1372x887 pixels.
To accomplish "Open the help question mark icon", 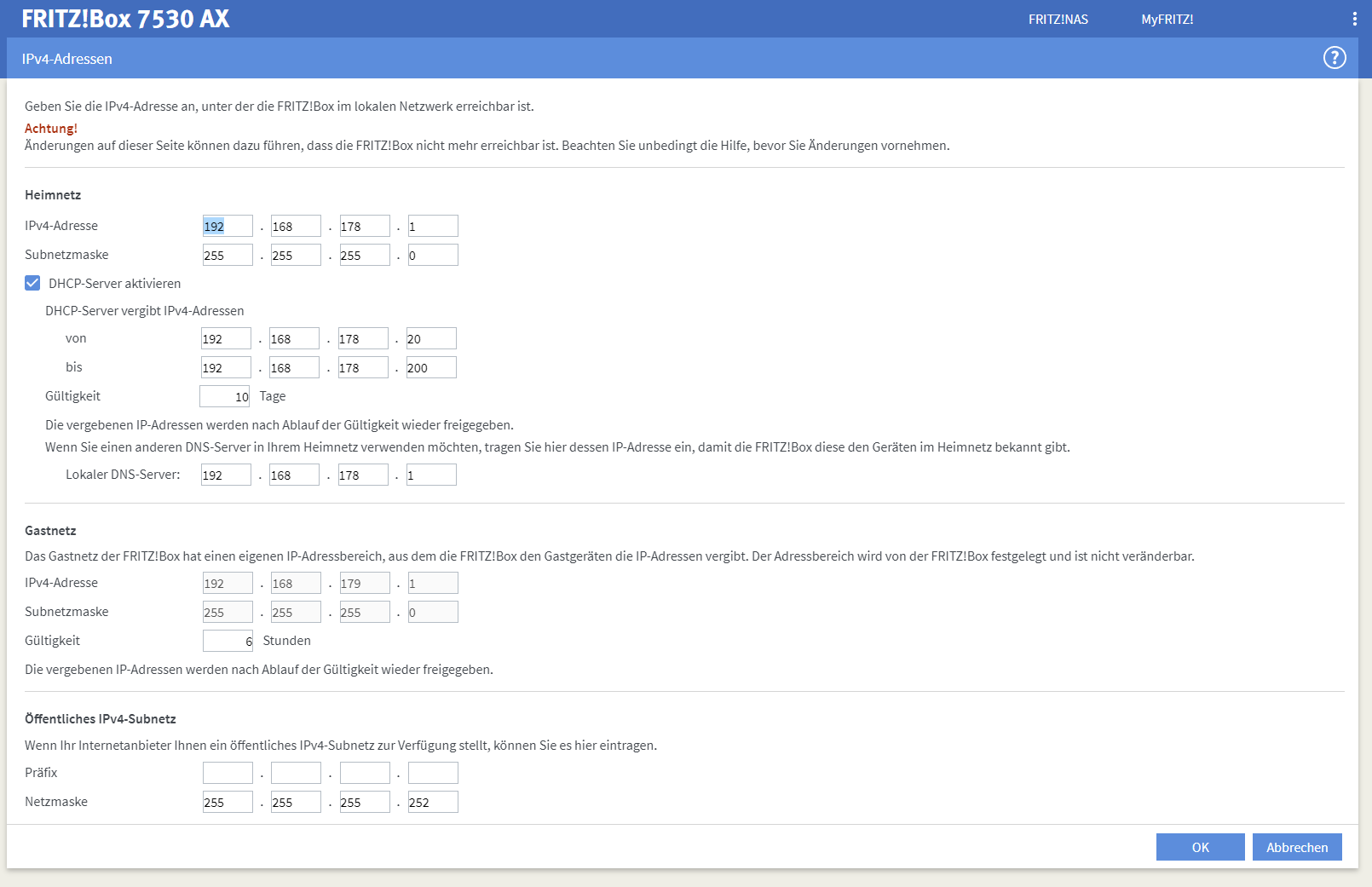I will pos(1335,58).
